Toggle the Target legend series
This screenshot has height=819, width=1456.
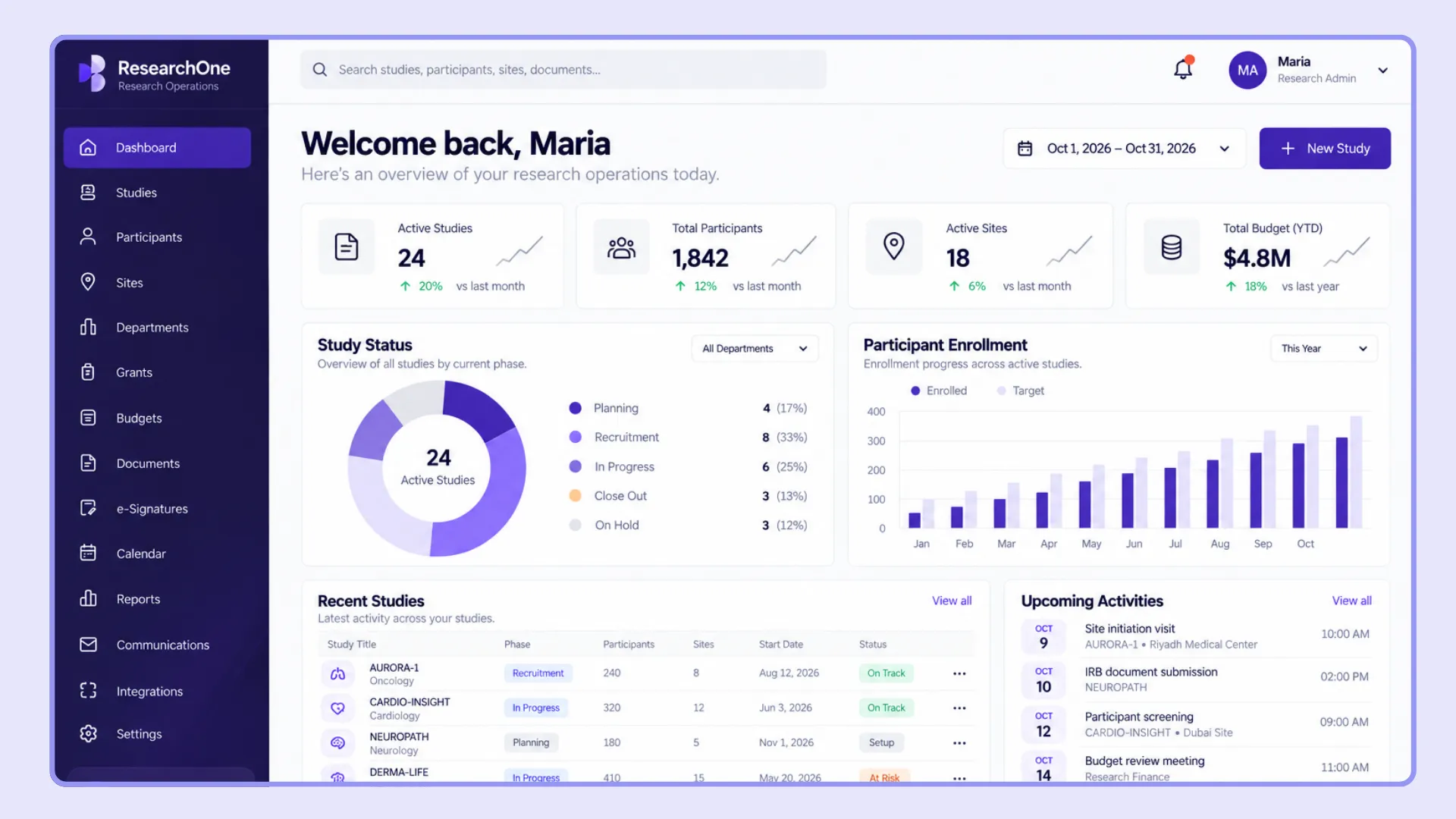[1020, 391]
